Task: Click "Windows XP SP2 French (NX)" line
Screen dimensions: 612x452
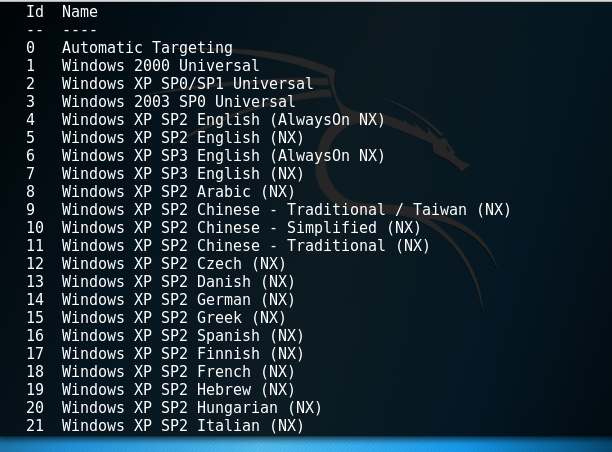Action: coord(178,372)
